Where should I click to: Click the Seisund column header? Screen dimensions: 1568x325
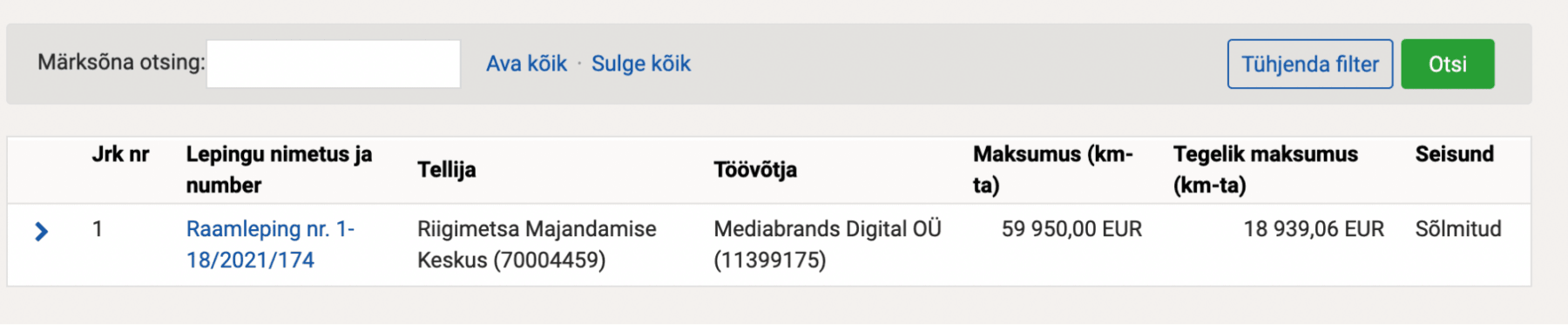(x=1454, y=154)
